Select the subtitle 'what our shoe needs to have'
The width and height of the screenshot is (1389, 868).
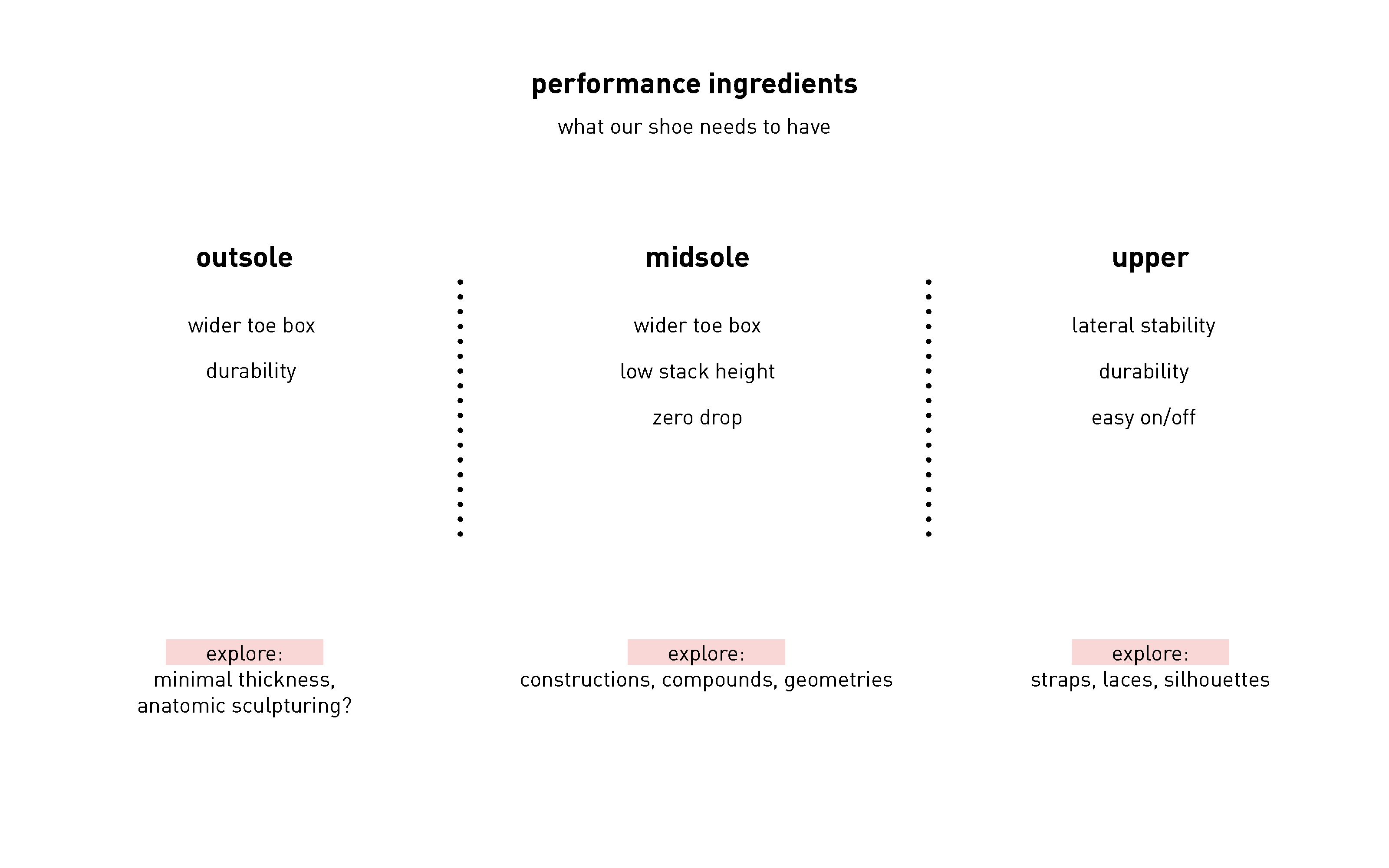click(694, 126)
